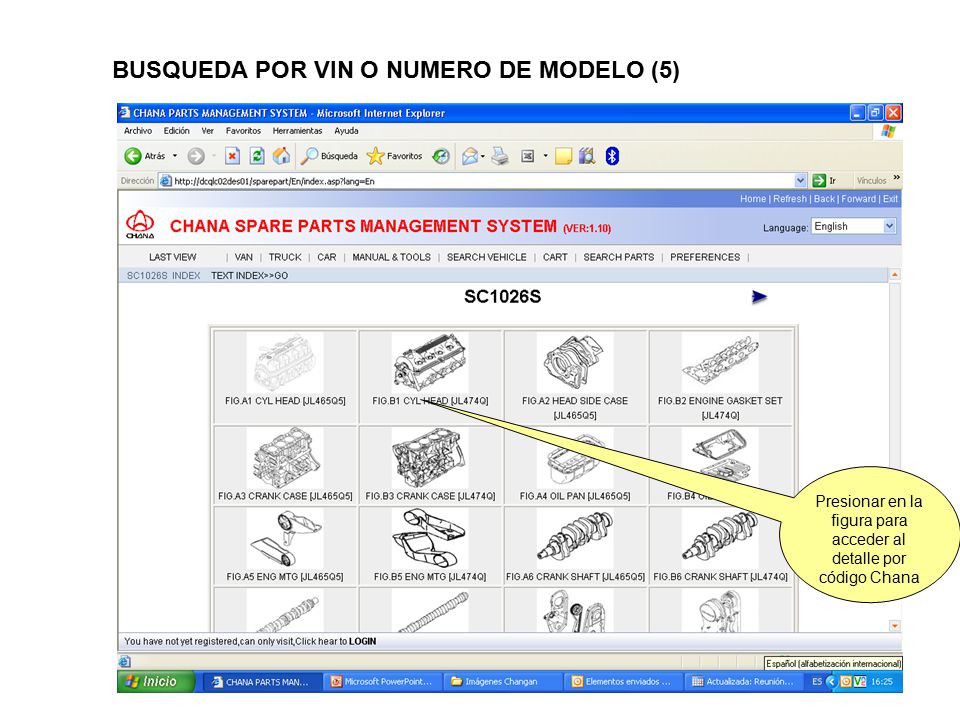This screenshot has height=720, width=960.
Task: Switch to Imágenes Changan taskbar folder
Action: [x=501, y=681]
